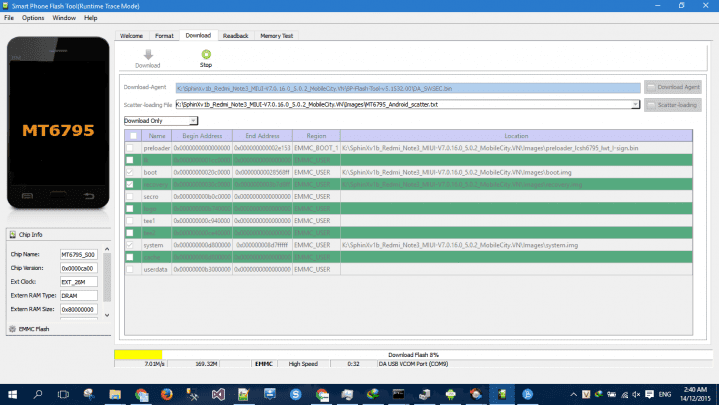Click the system.img location cell

coord(516,245)
